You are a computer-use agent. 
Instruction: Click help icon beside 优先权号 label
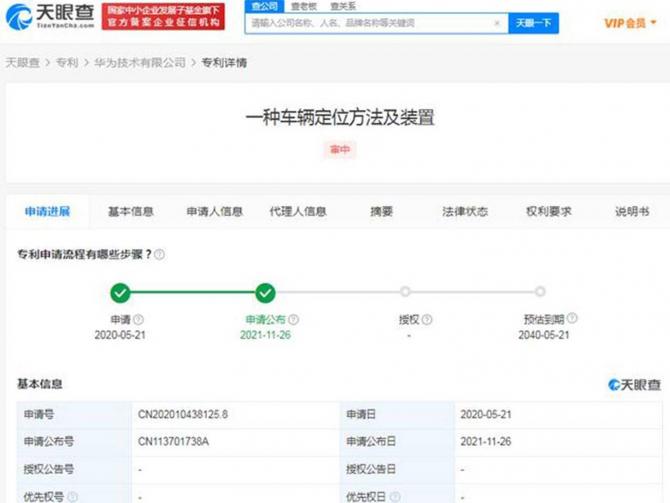point(73,496)
